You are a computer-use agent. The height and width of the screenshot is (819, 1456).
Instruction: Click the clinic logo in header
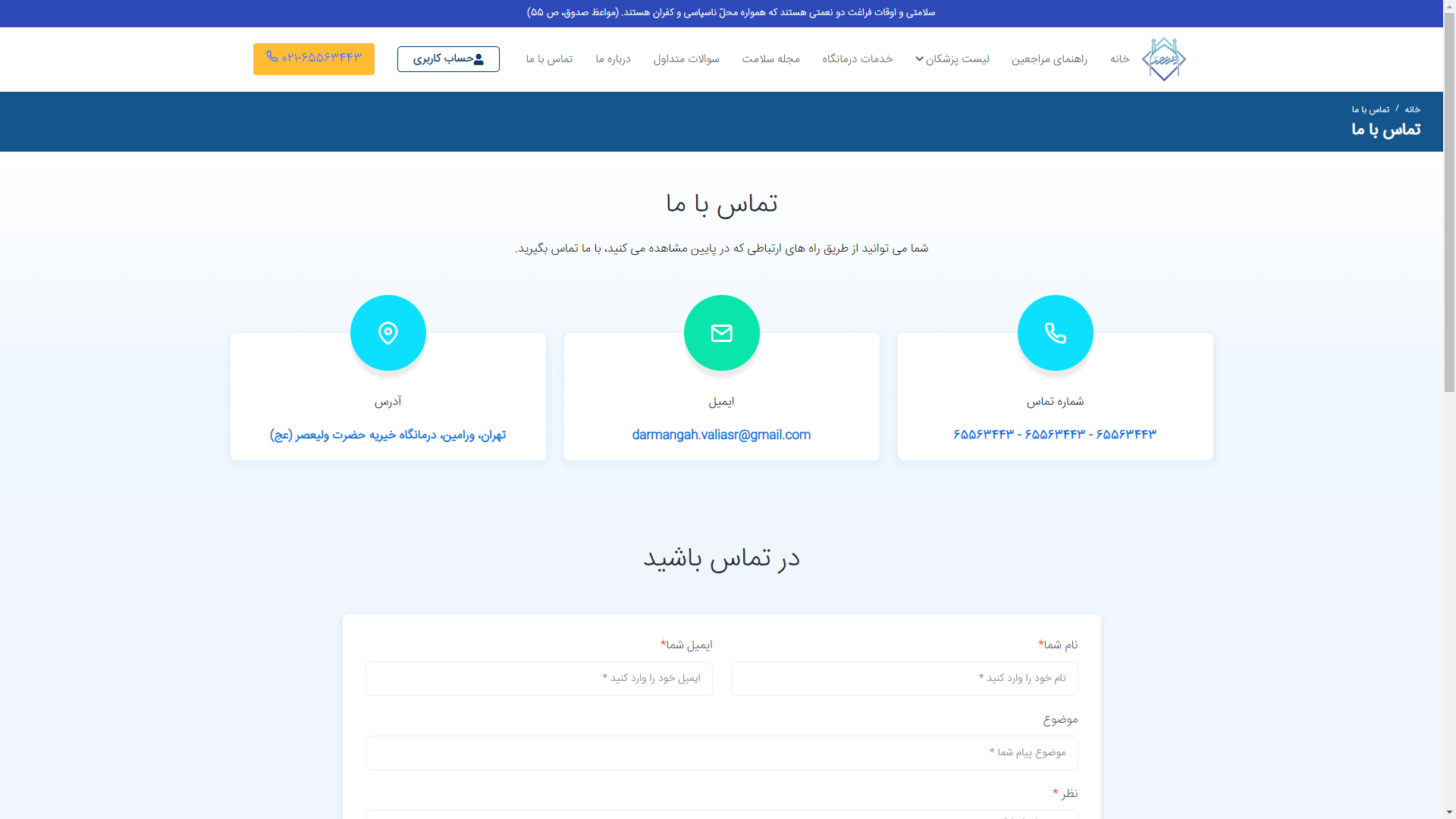1164,59
